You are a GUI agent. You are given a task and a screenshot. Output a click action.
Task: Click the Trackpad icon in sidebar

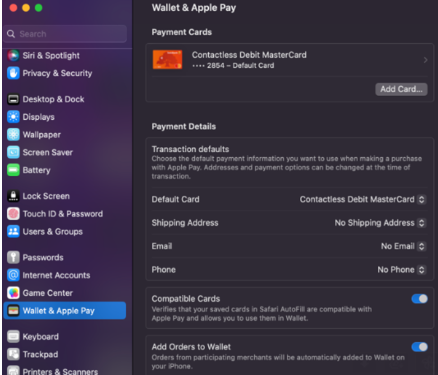[13, 354]
